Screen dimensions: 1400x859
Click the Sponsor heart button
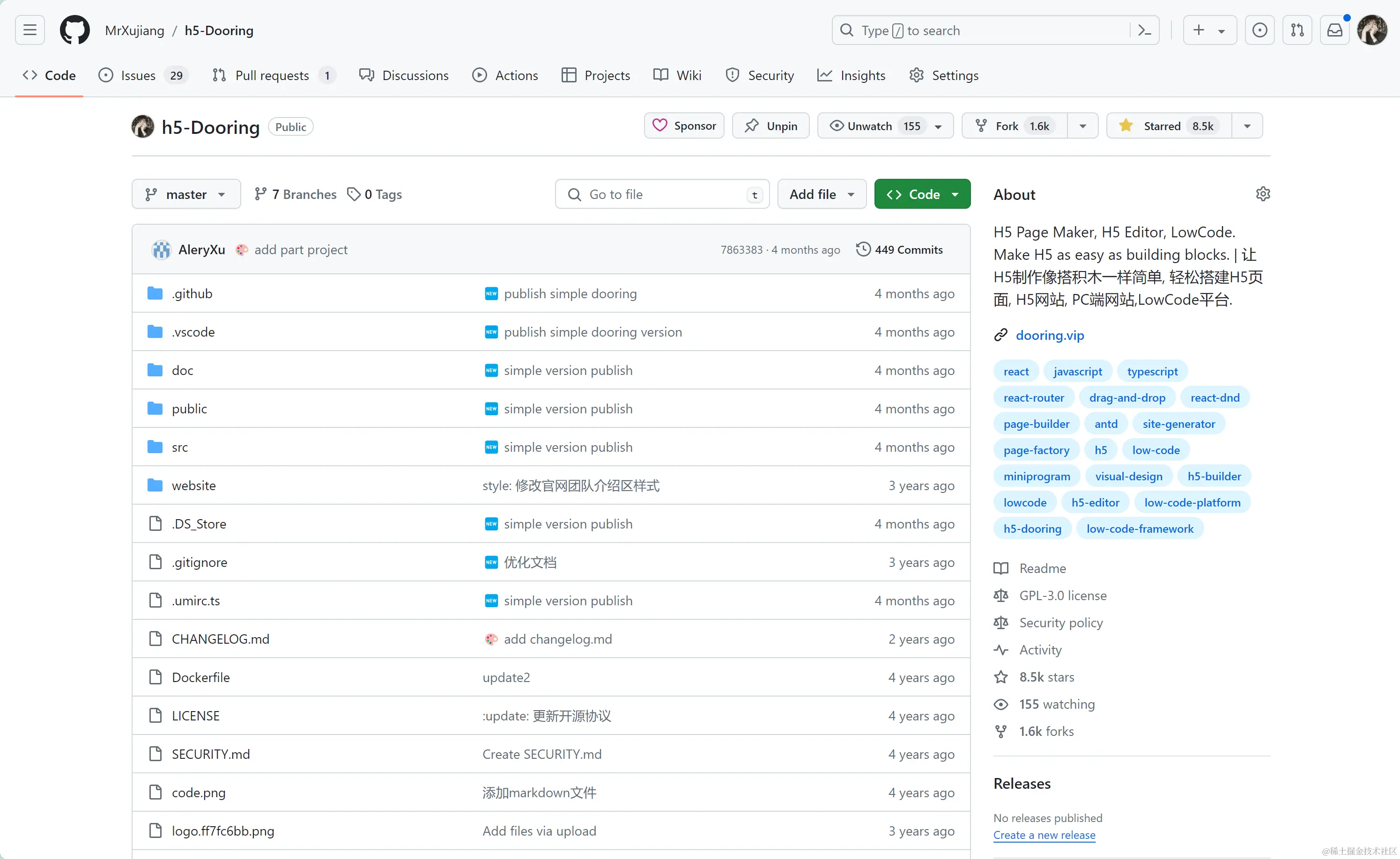(x=684, y=125)
